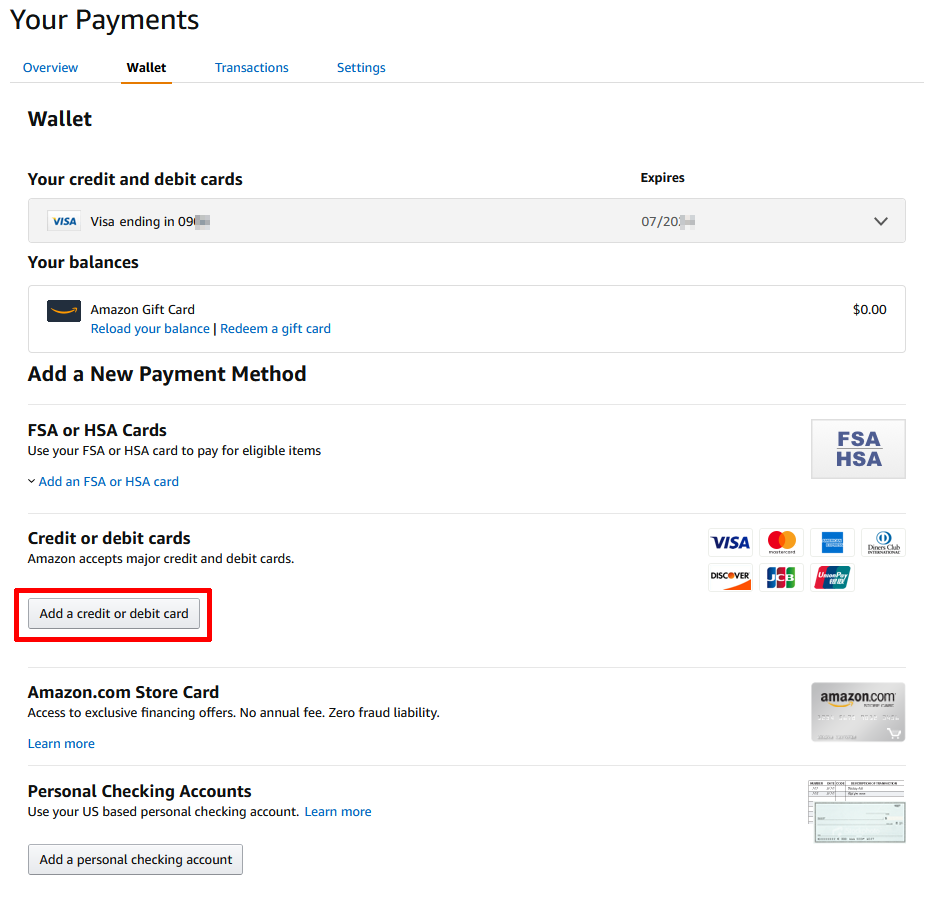Click the JCB card logo
This screenshot has height=901, width=930.
[x=782, y=577]
